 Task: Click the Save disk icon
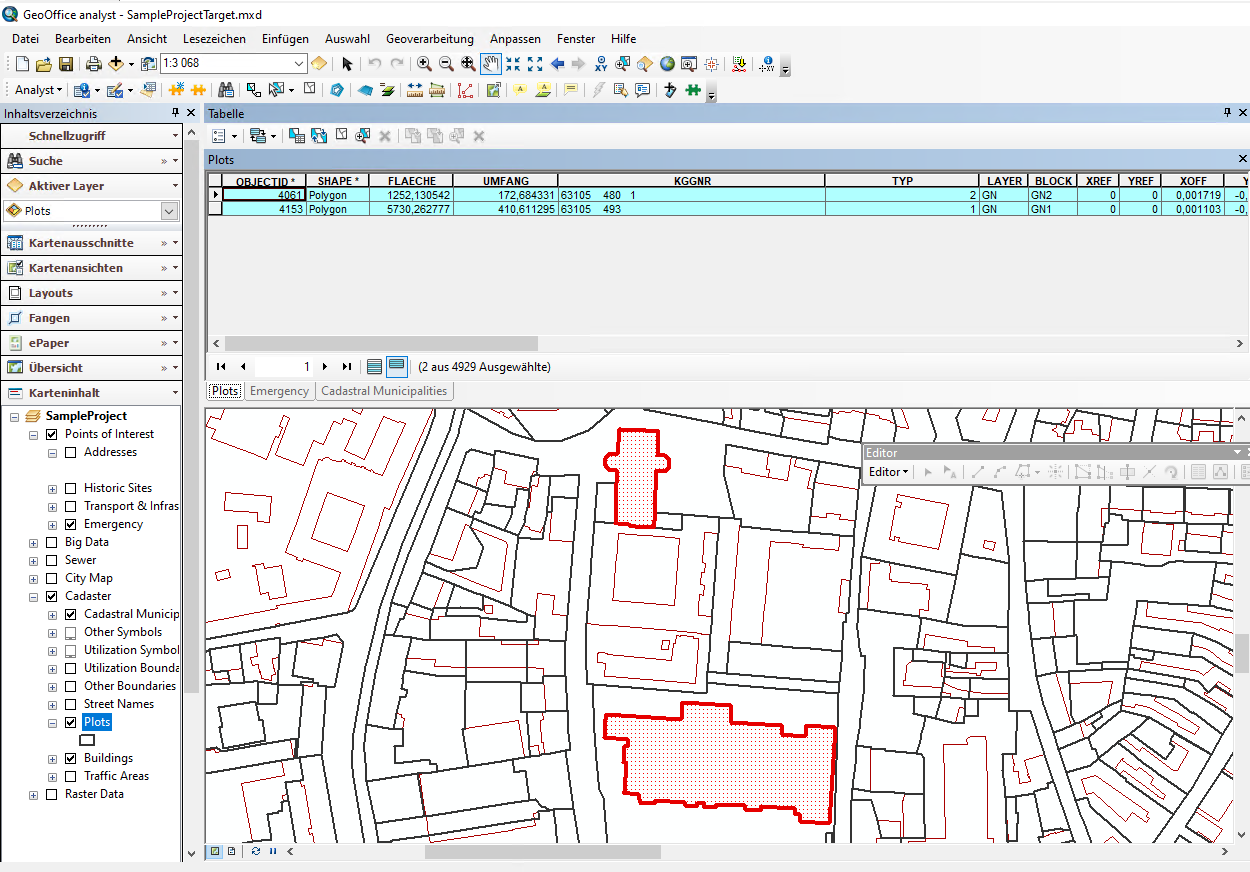tap(66, 64)
